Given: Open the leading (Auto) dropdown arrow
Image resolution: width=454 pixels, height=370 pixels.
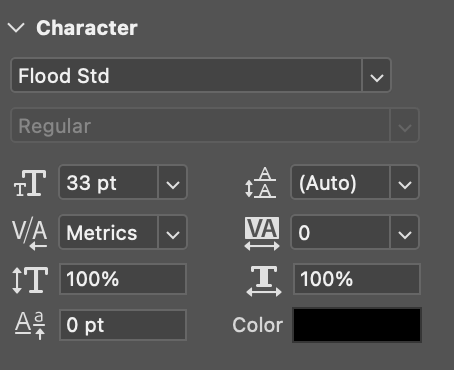Looking at the screenshot, I should click(404, 182).
